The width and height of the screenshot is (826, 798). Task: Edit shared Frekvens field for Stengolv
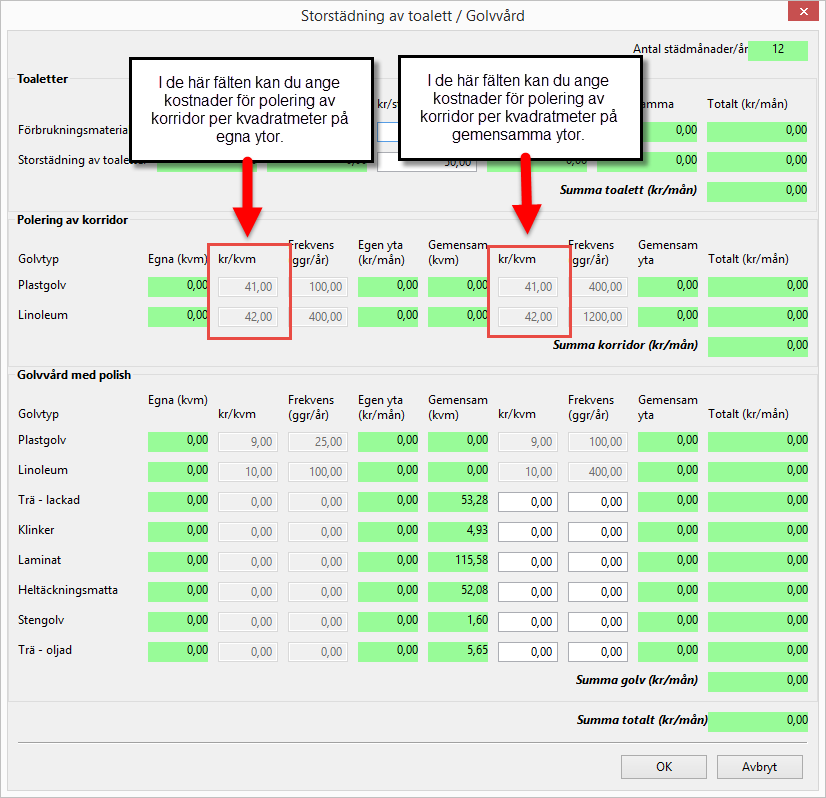point(598,622)
